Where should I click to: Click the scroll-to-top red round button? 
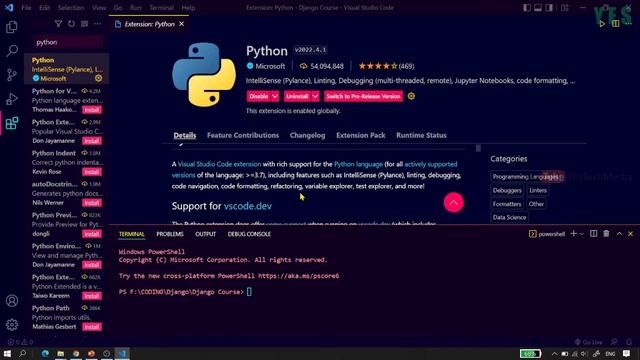[453, 202]
